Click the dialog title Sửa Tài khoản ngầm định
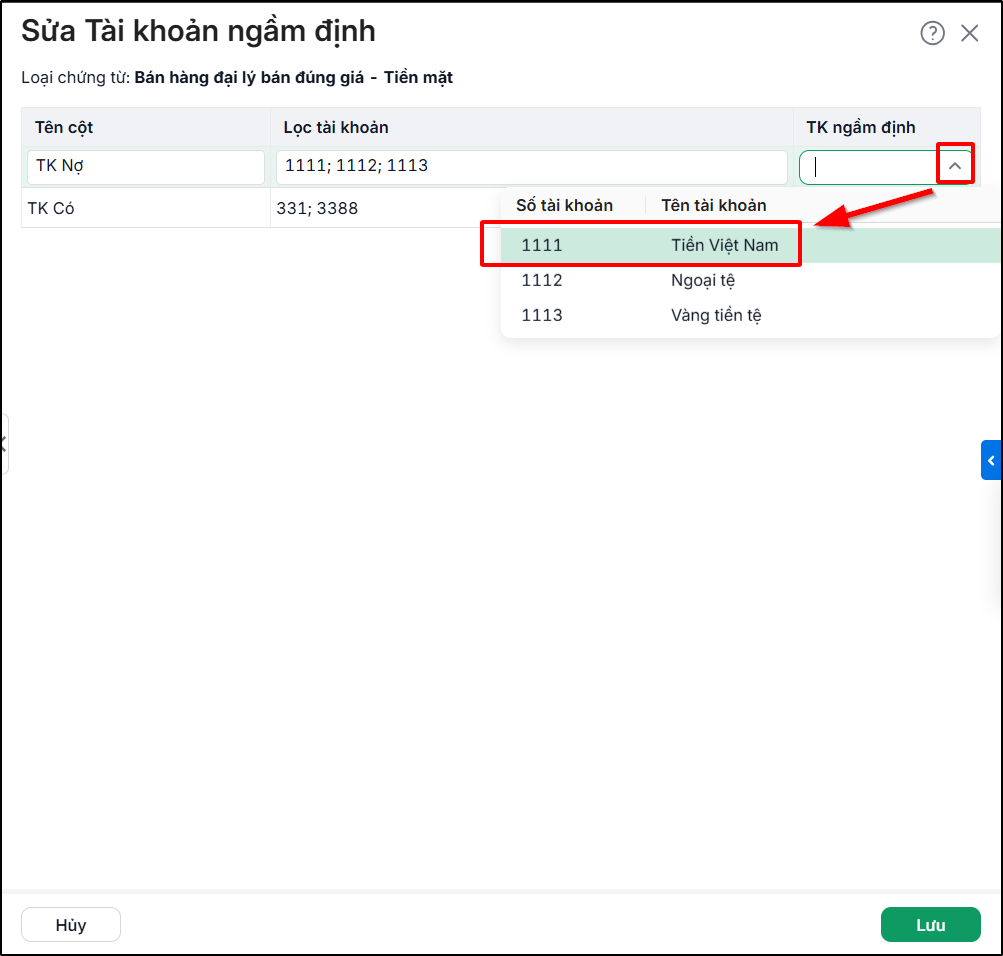The height and width of the screenshot is (956, 1003). tap(198, 31)
